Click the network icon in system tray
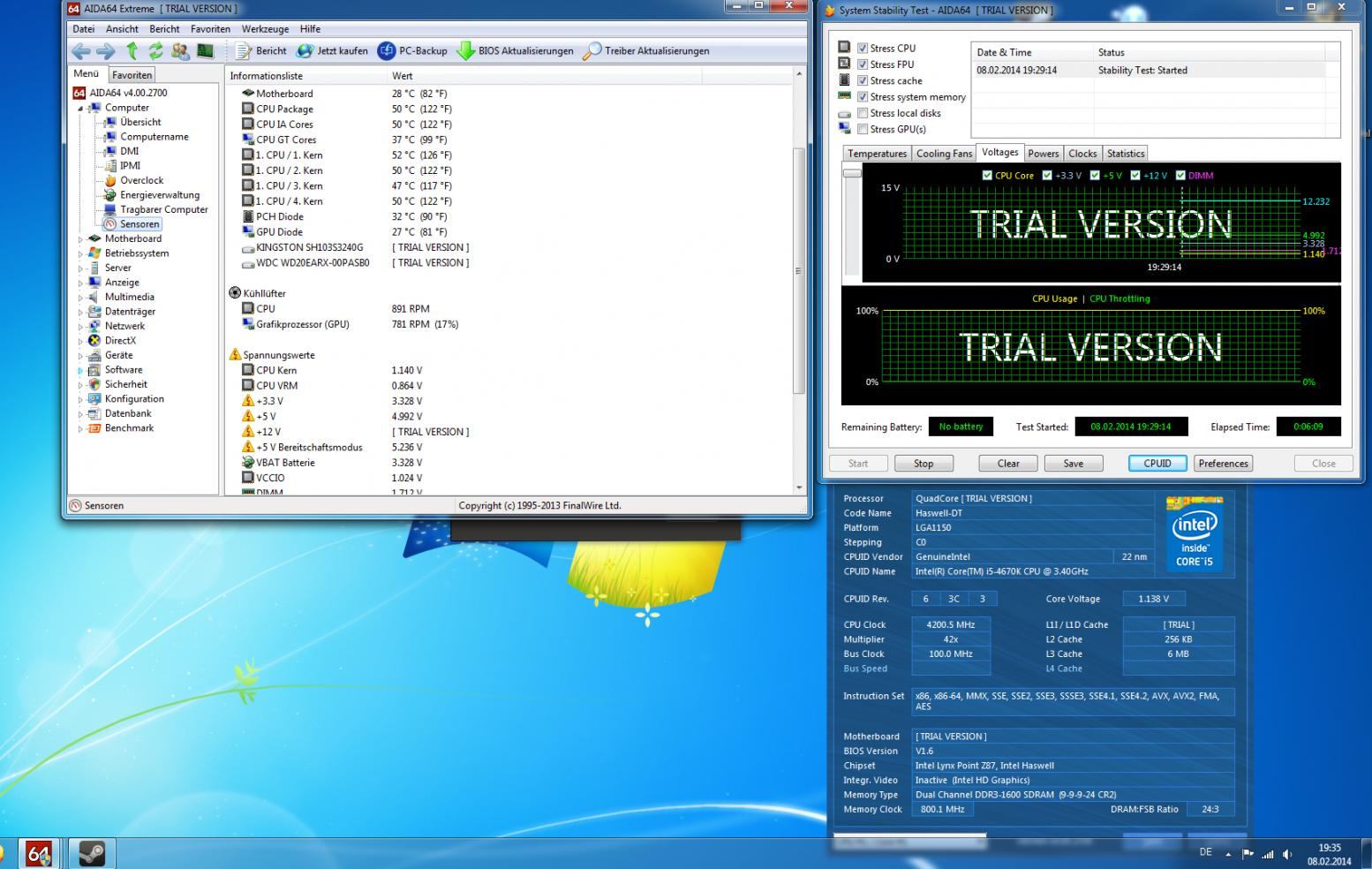This screenshot has width=1372, height=869. (x=1268, y=854)
